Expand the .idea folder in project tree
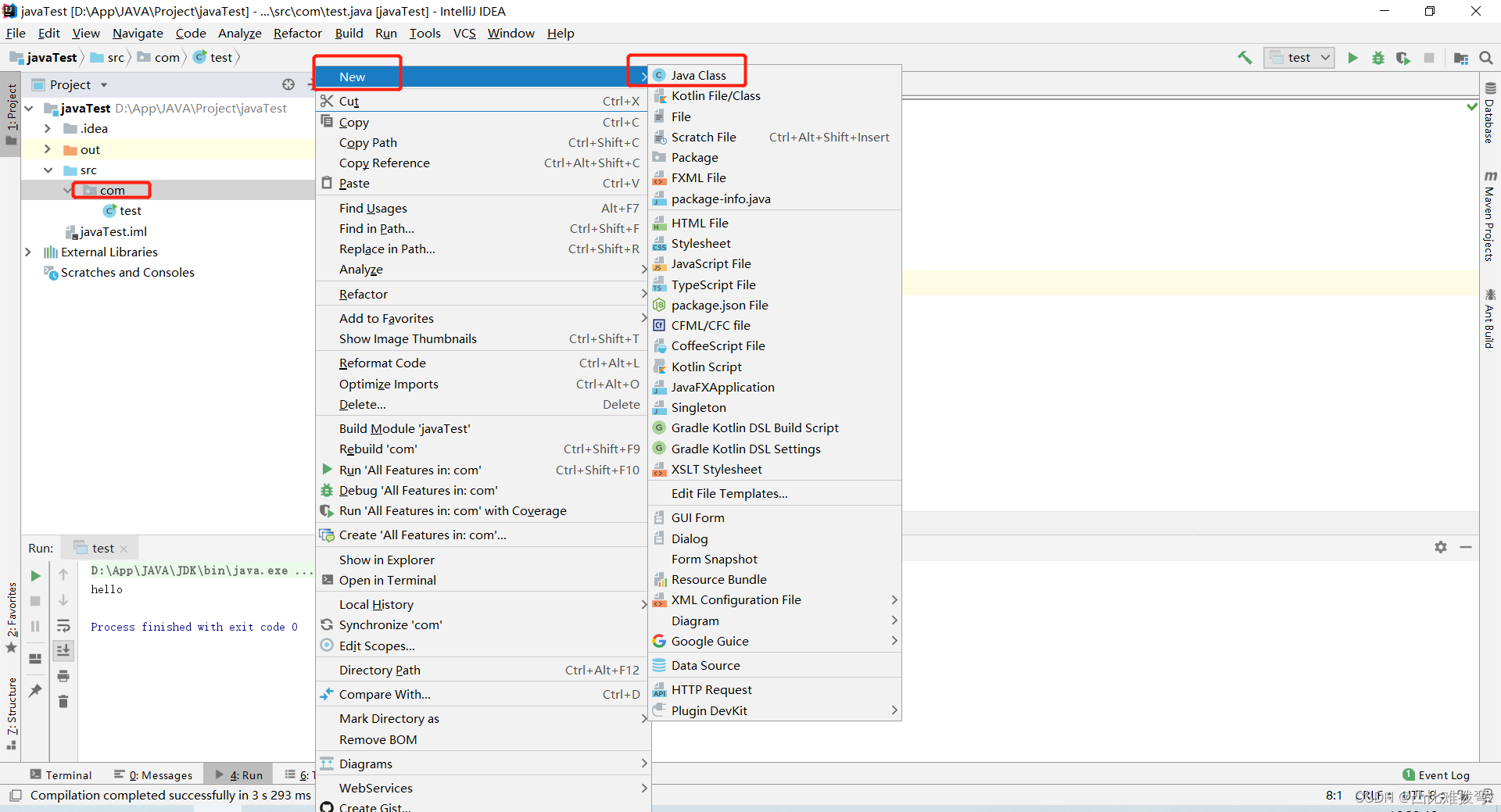The width and height of the screenshot is (1501, 812). 47,128
